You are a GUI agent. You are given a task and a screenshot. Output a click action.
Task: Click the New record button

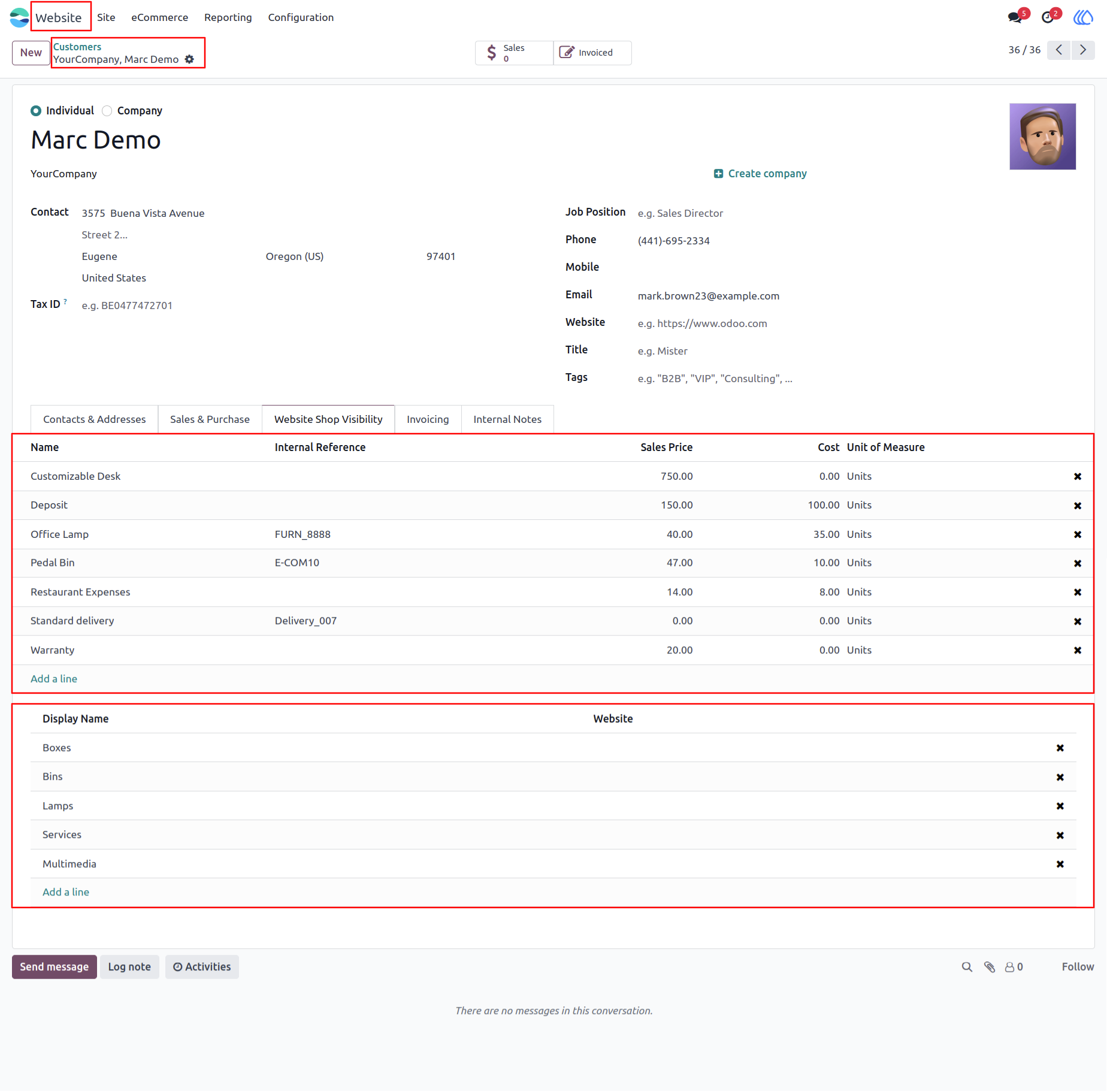31,53
